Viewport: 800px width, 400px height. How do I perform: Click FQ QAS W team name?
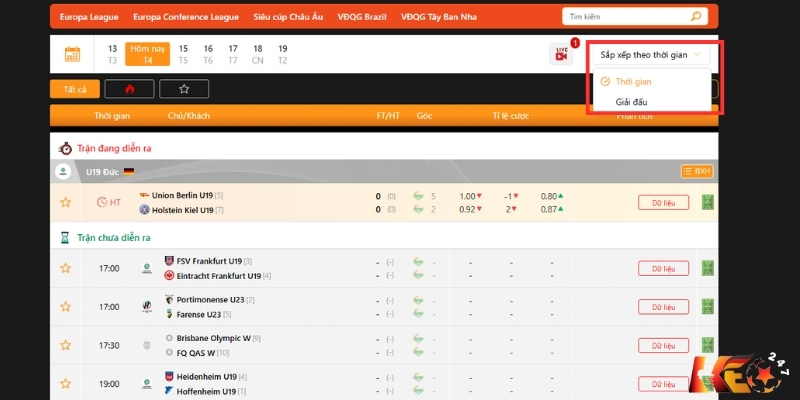[196, 353]
